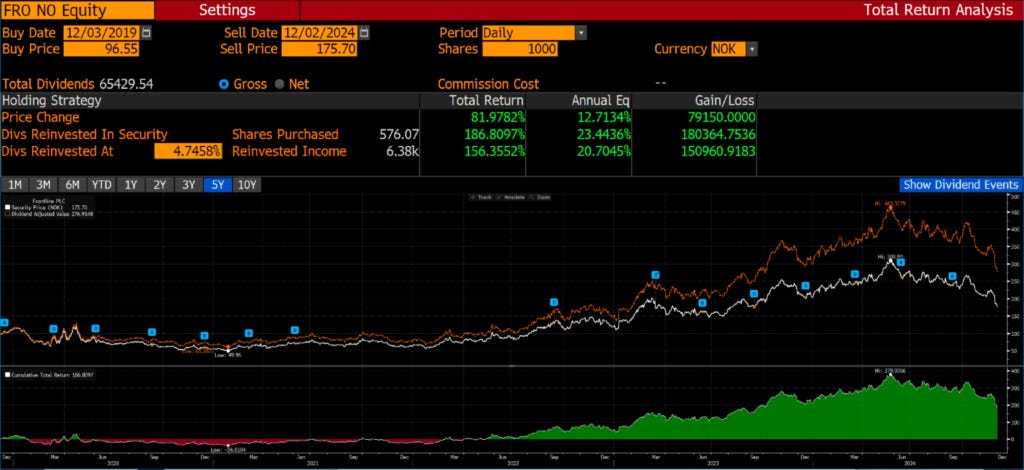1024x470 pixels.
Task: Select the highlighted 5Y range tab
Action: [x=217, y=185]
